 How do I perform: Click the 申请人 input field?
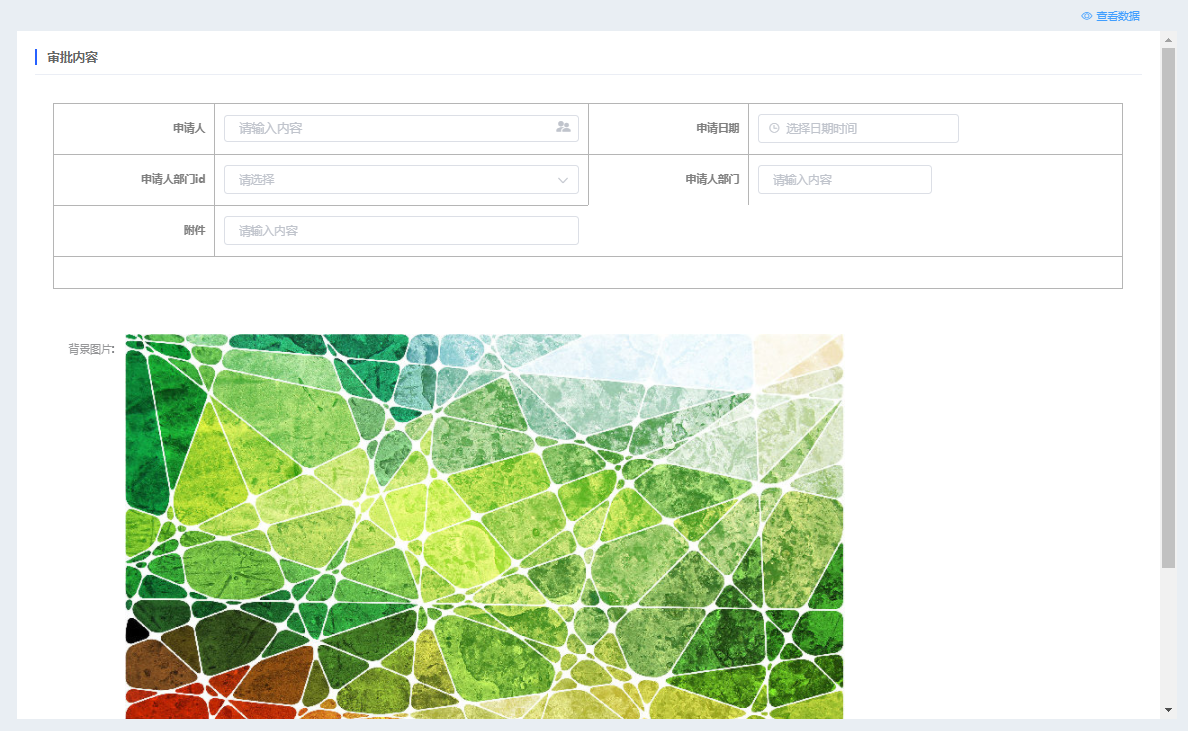coord(401,128)
